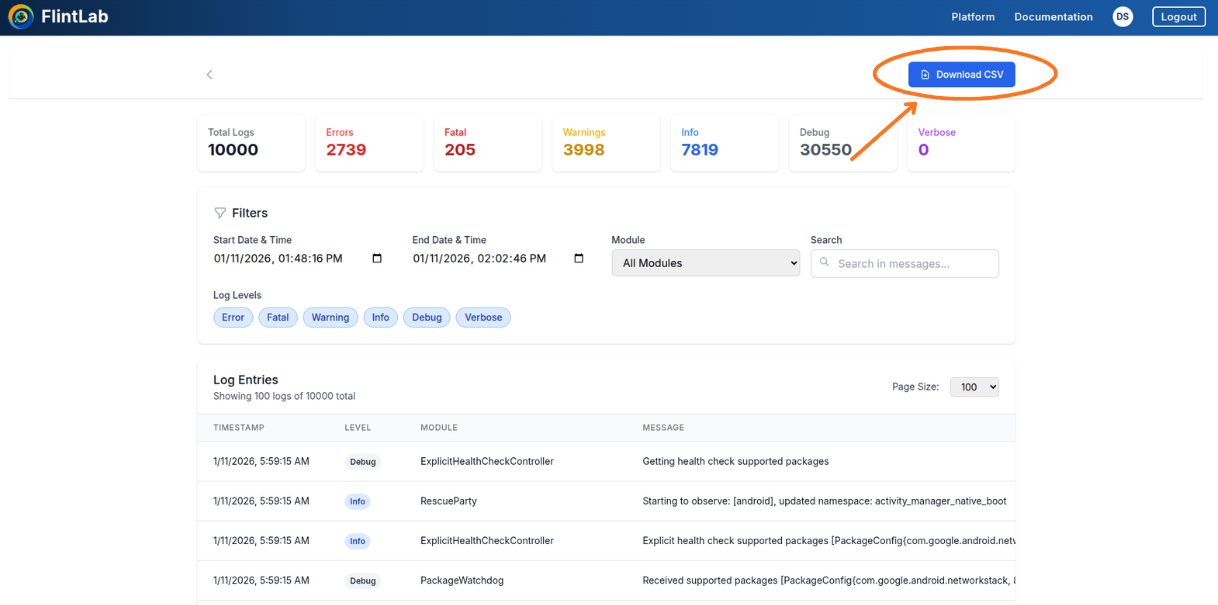Click the Filters funnel icon
This screenshot has height=605, width=1218.
(220, 213)
